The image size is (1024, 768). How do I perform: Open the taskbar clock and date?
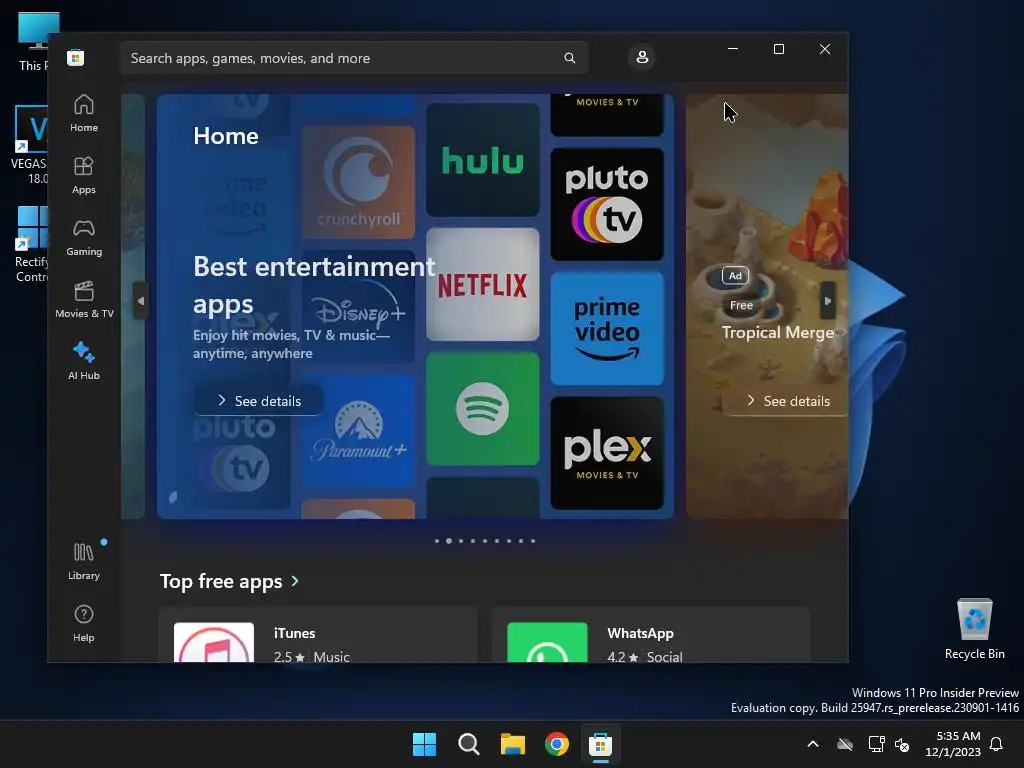click(x=953, y=744)
